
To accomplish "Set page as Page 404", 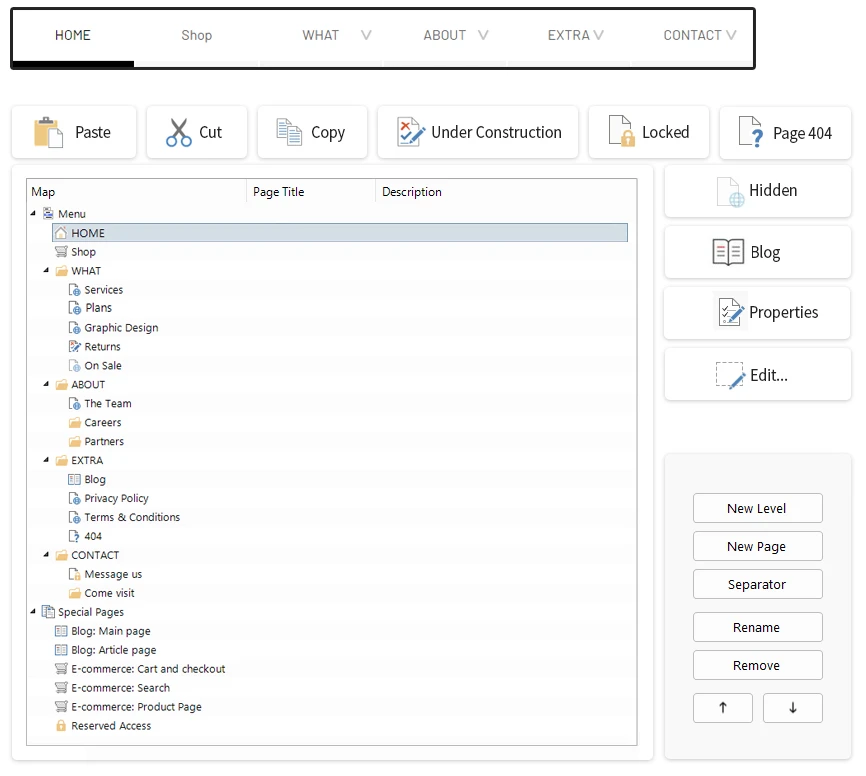I will click(785, 133).
